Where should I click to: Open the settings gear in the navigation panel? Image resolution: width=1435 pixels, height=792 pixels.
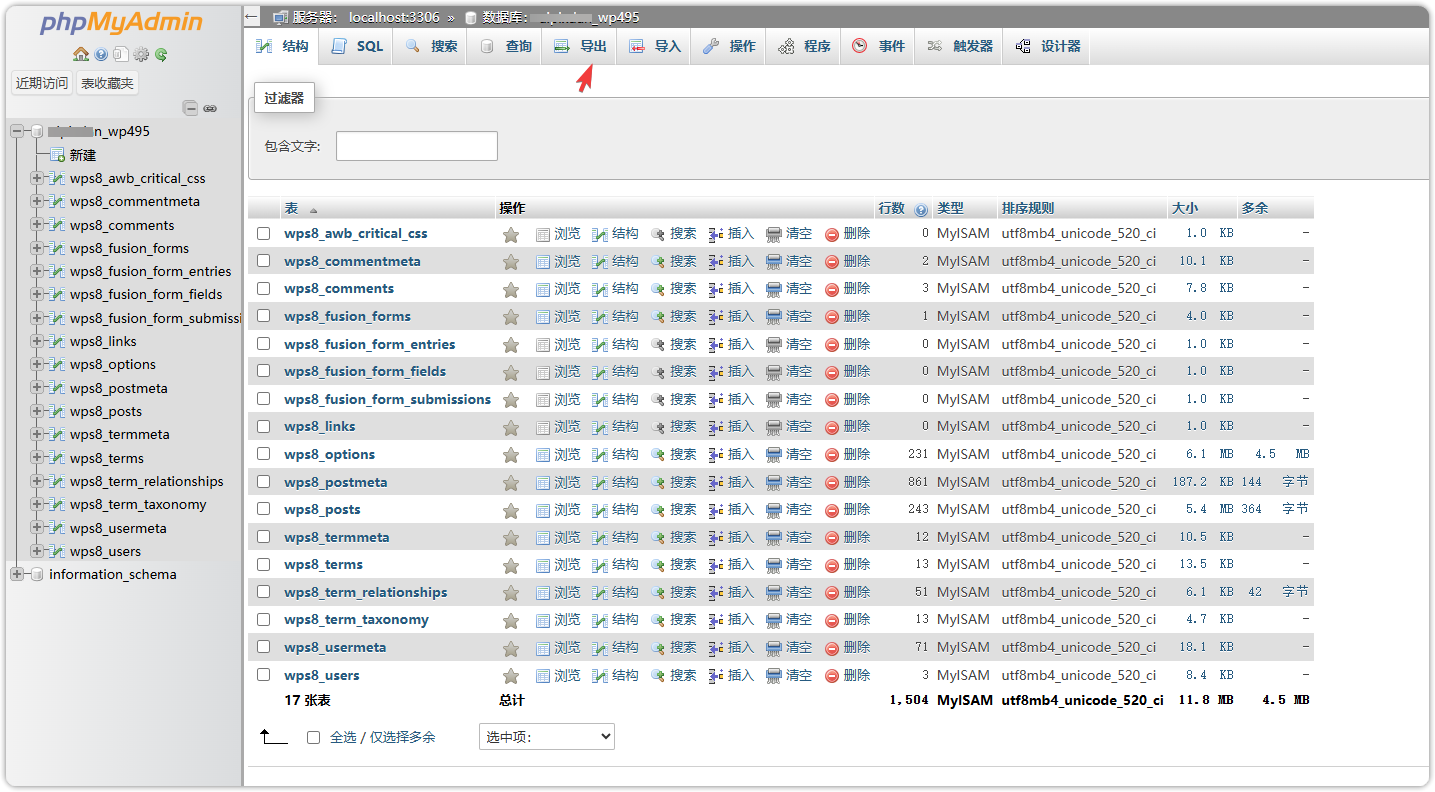141,54
